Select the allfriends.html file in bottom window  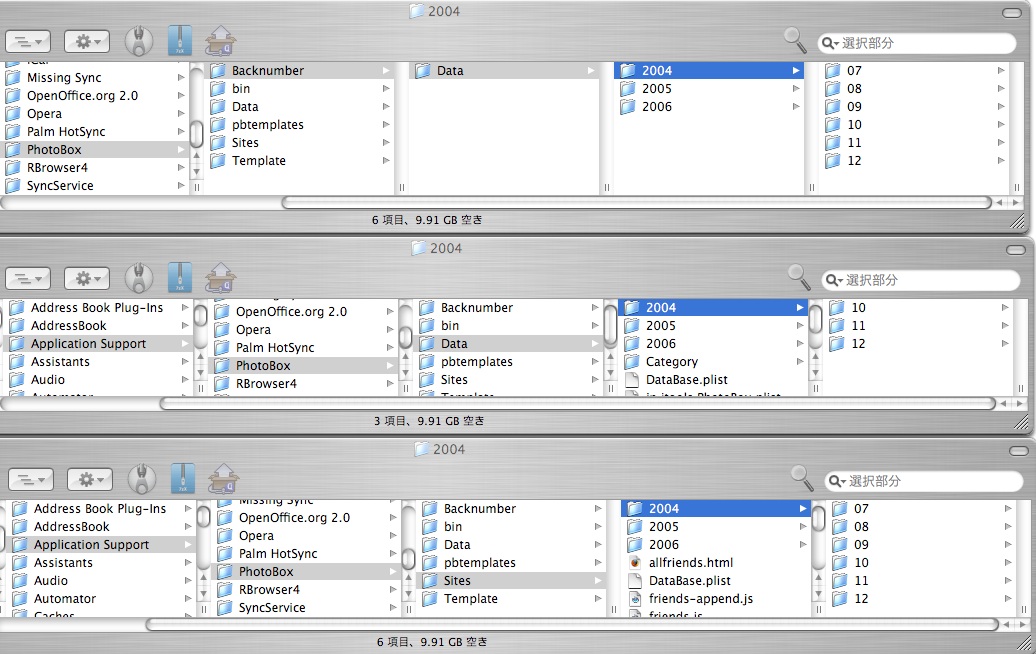pos(690,563)
